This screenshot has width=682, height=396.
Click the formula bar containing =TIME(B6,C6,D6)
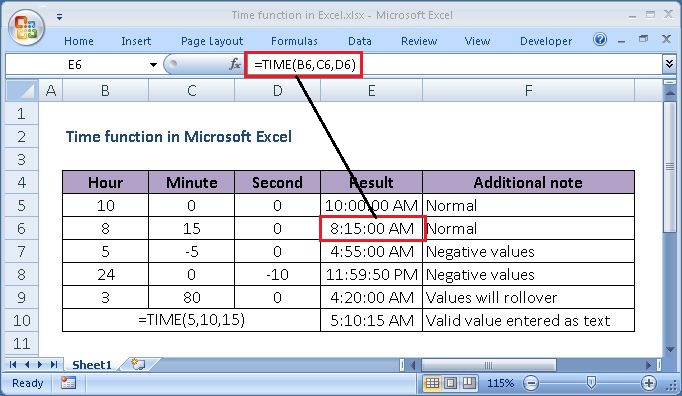pos(454,65)
